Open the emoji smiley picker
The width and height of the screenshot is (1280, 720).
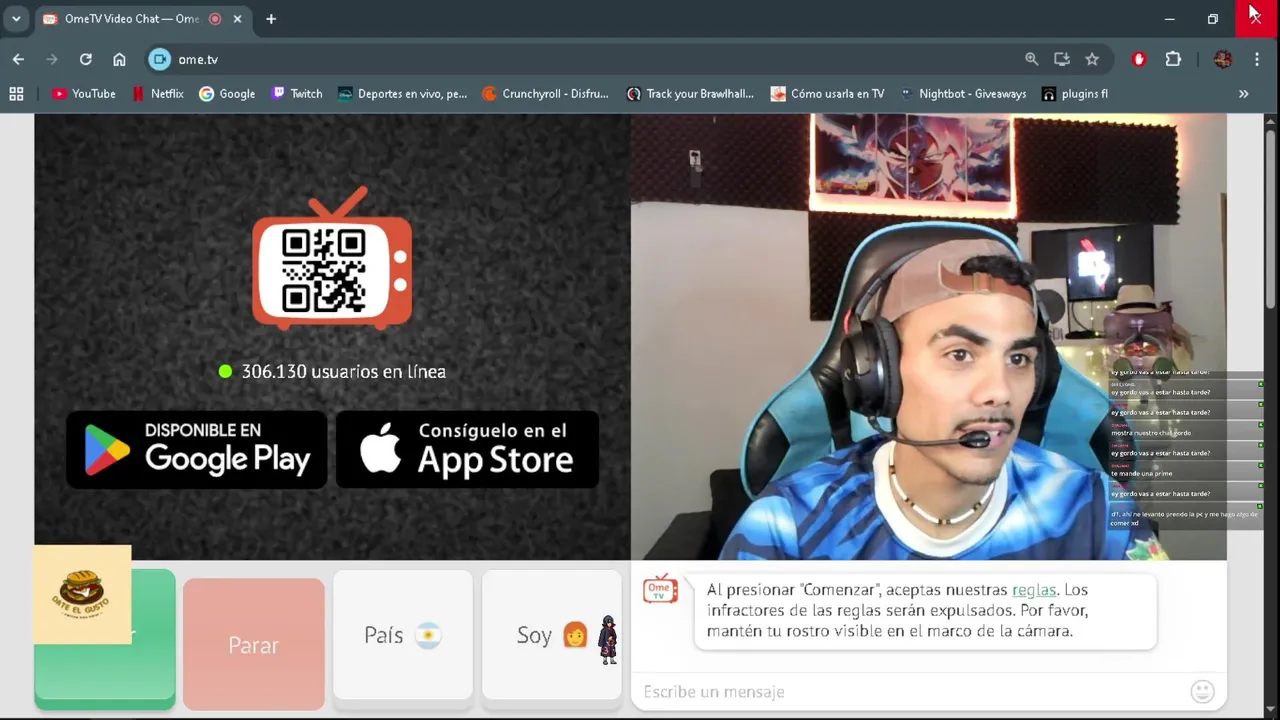point(1203,691)
